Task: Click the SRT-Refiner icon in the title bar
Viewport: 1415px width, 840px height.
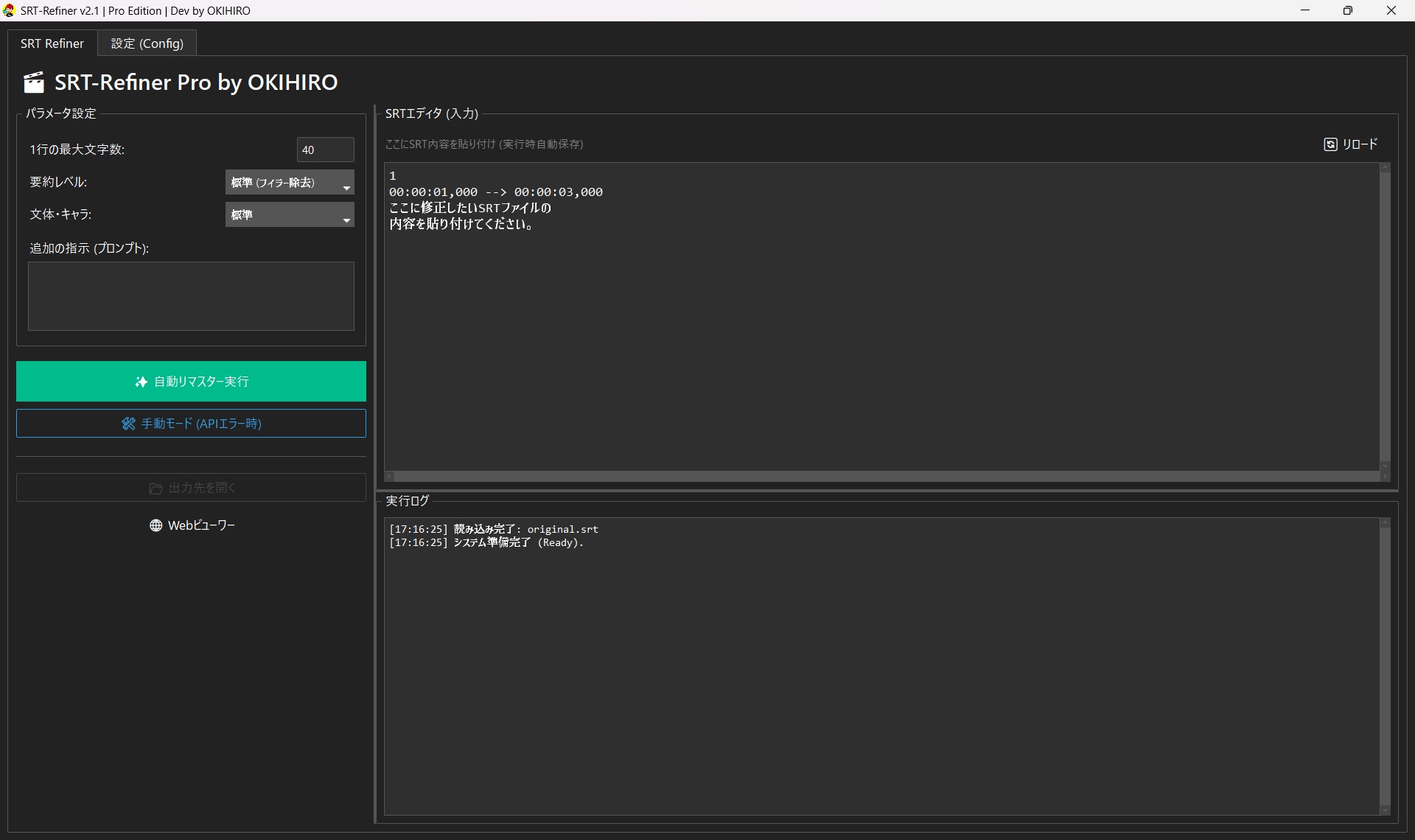Action: (x=9, y=10)
